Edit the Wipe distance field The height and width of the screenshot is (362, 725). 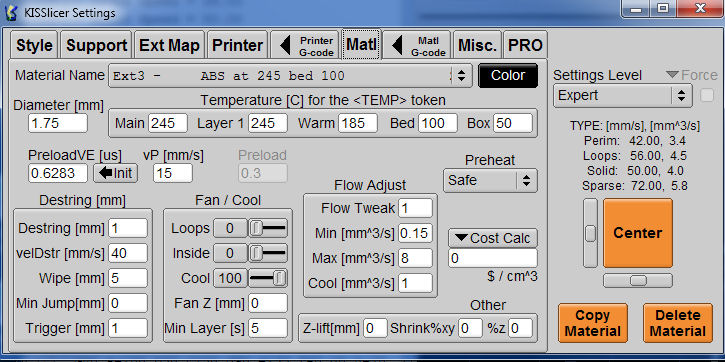click(128, 278)
